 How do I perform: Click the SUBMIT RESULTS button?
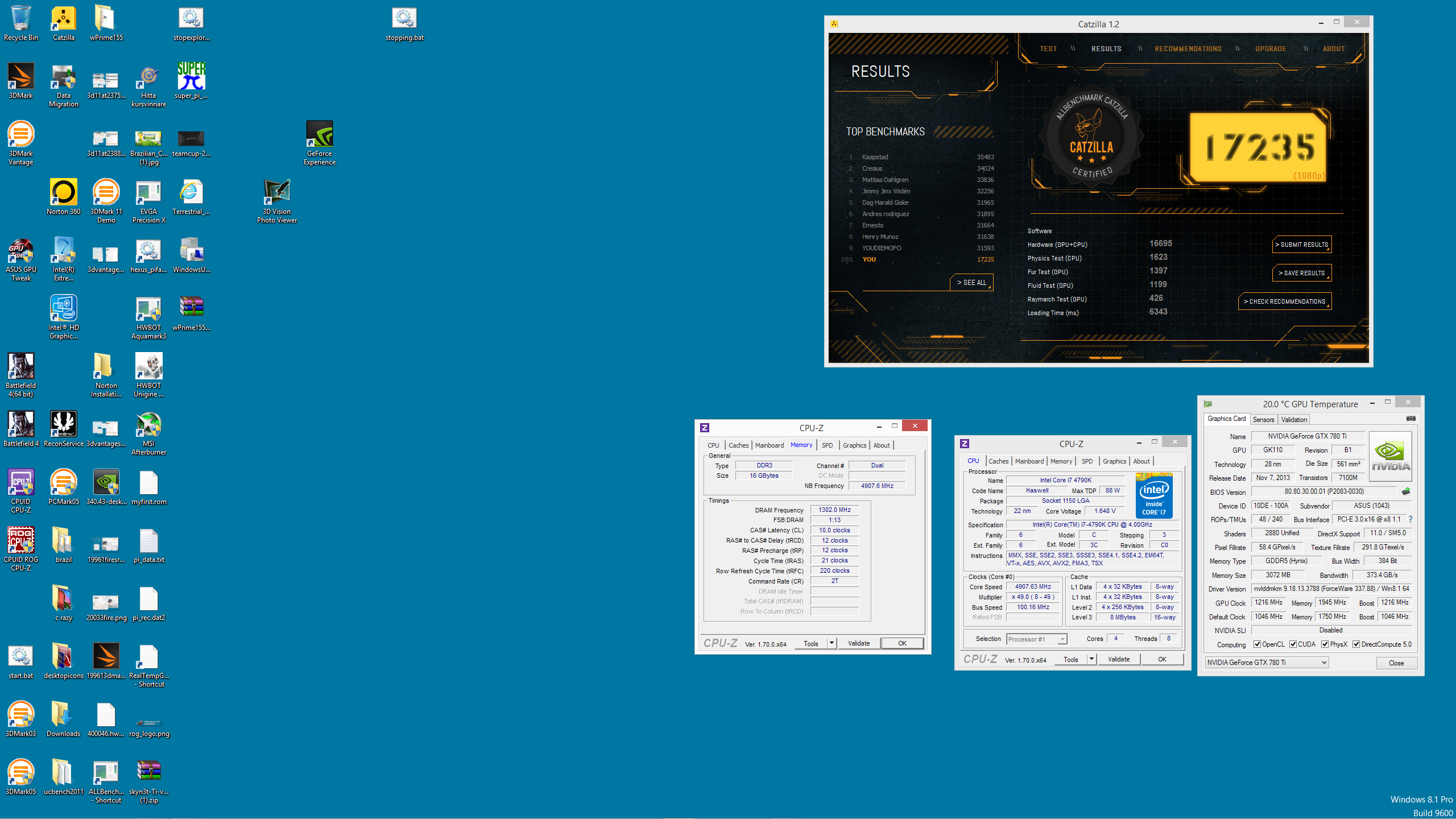click(x=1302, y=245)
